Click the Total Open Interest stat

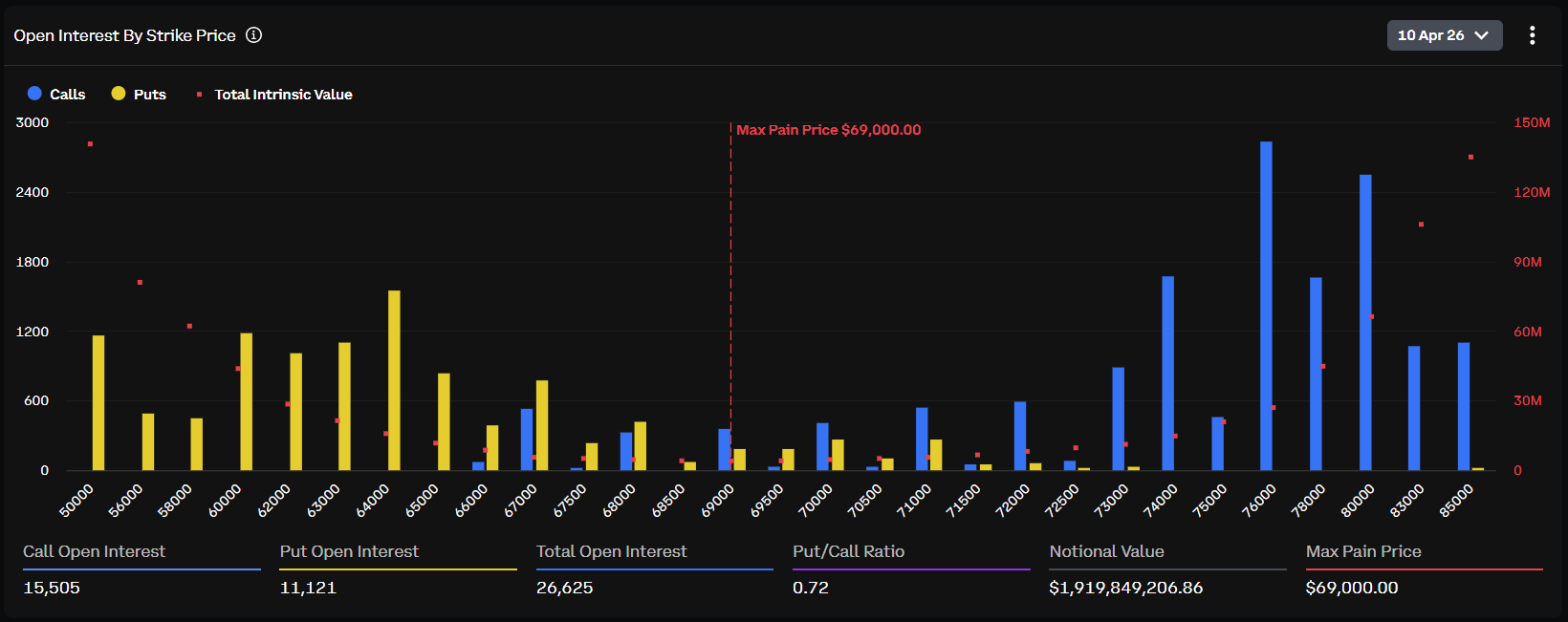tap(611, 551)
